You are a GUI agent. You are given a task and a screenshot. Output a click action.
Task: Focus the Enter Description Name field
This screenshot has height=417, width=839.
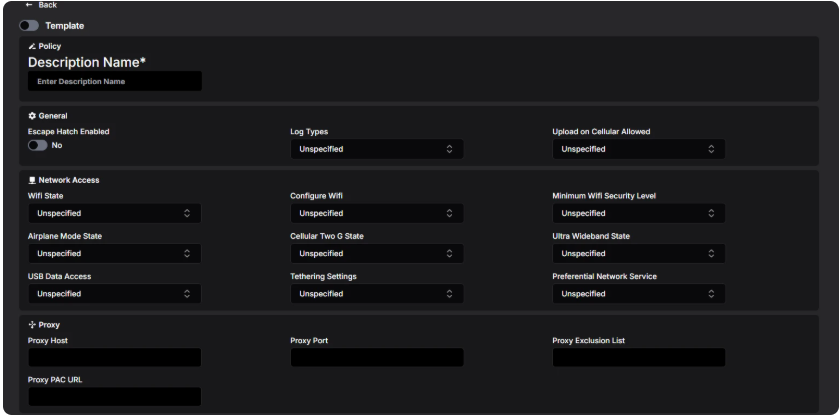(115, 81)
